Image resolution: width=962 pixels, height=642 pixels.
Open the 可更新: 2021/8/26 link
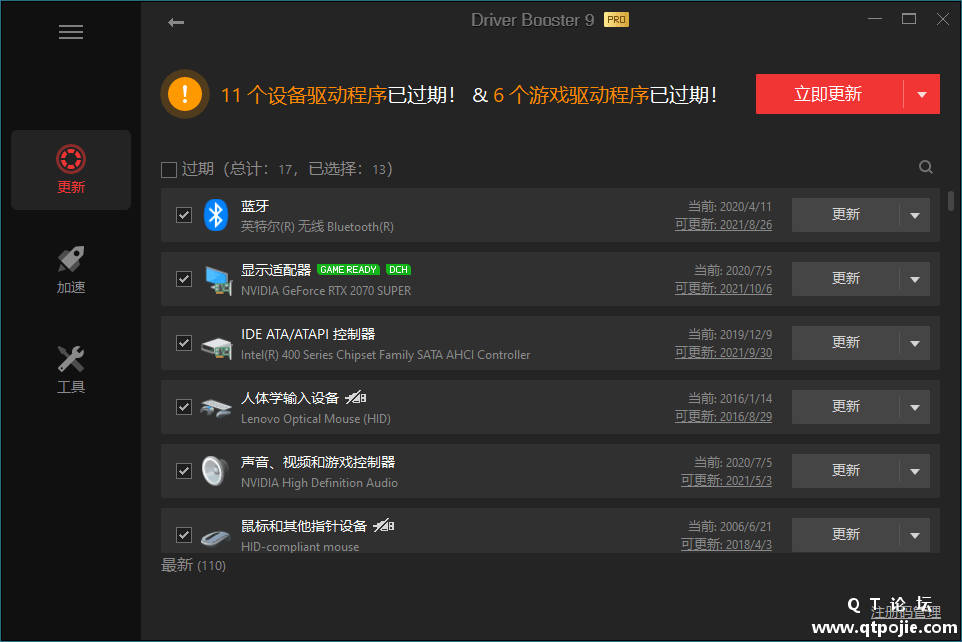pos(723,225)
